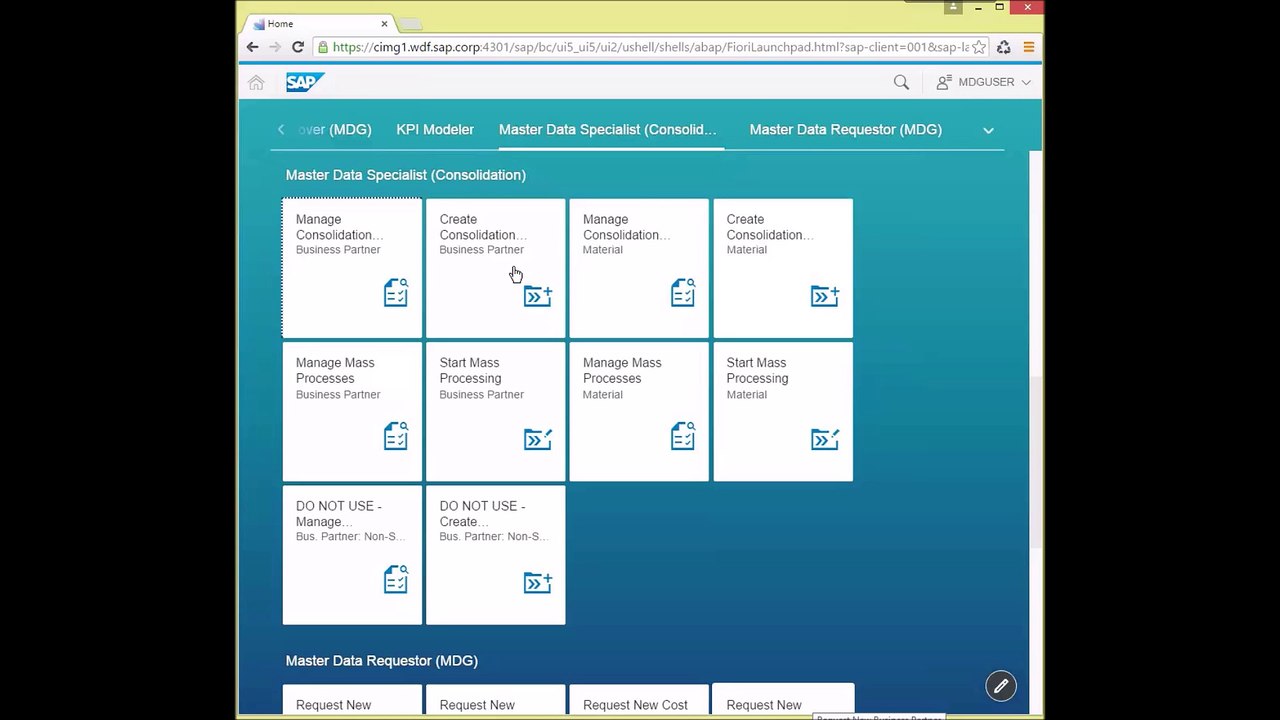
Task: Go to launchpad Home icon
Action: pyautogui.click(x=256, y=83)
